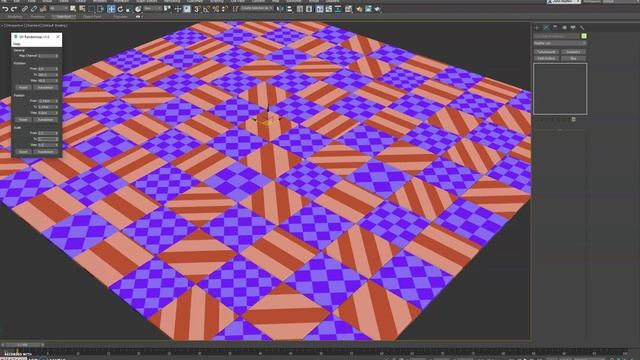Click Reset under Scale section

coord(23,152)
